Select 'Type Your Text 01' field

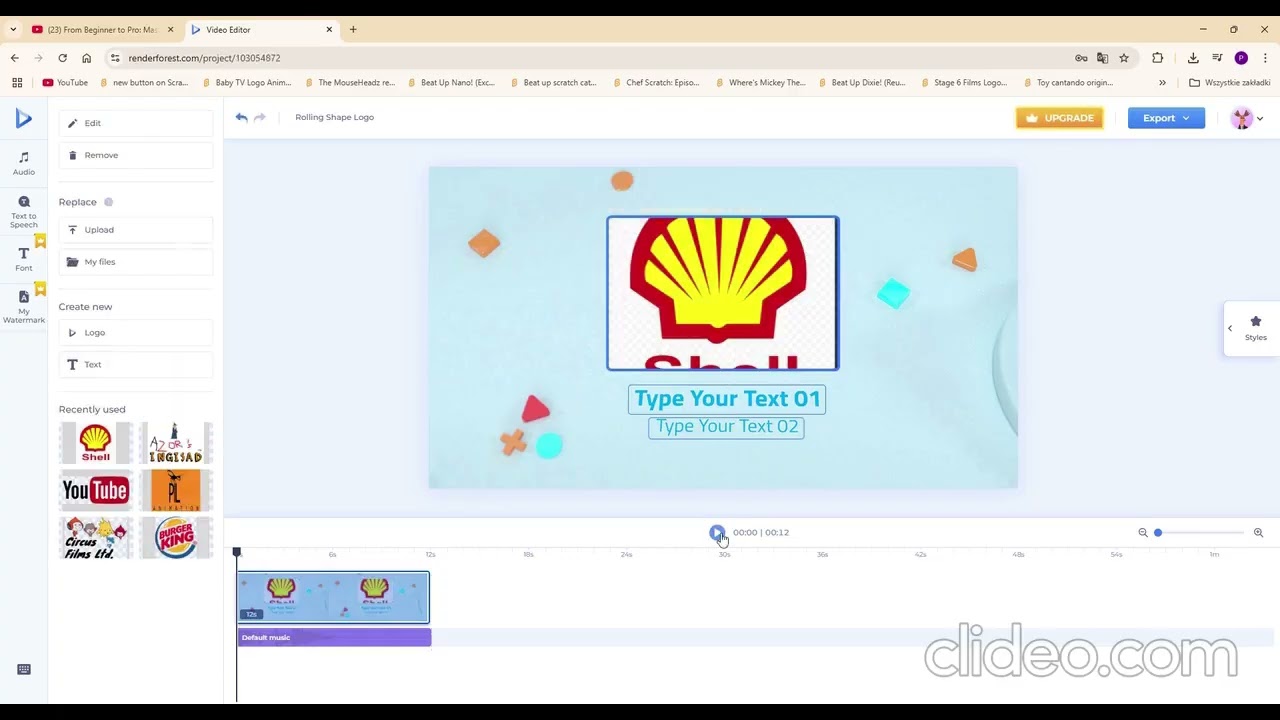[x=727, y=399]
